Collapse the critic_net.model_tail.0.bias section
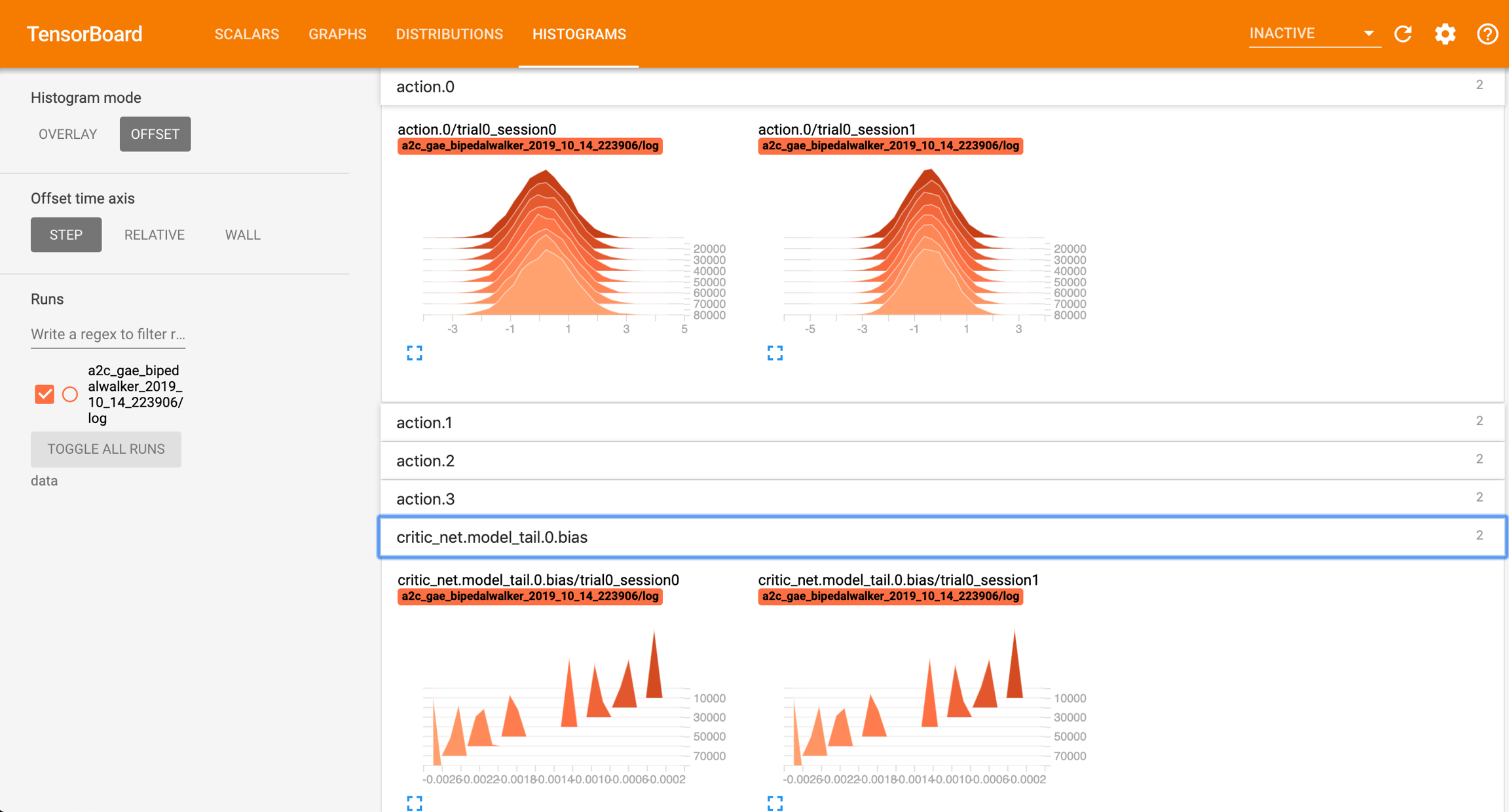The width and height of the screenshot is (1509, 812). [x=942, y=537]
